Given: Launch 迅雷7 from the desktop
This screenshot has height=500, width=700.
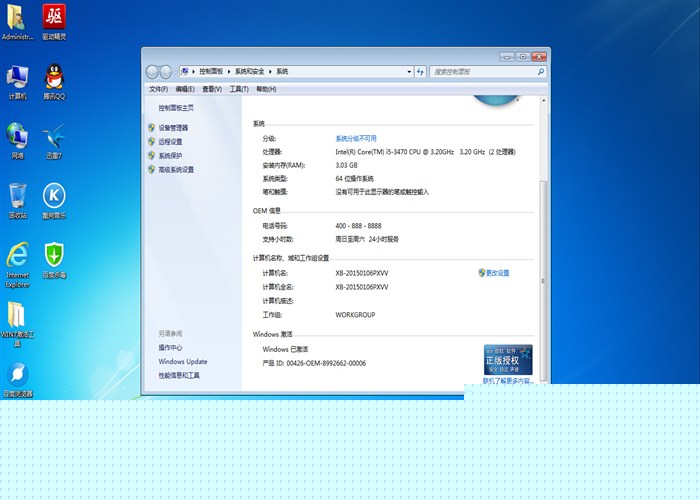Looking at the screenshot, I should click(x=54, y=138).
